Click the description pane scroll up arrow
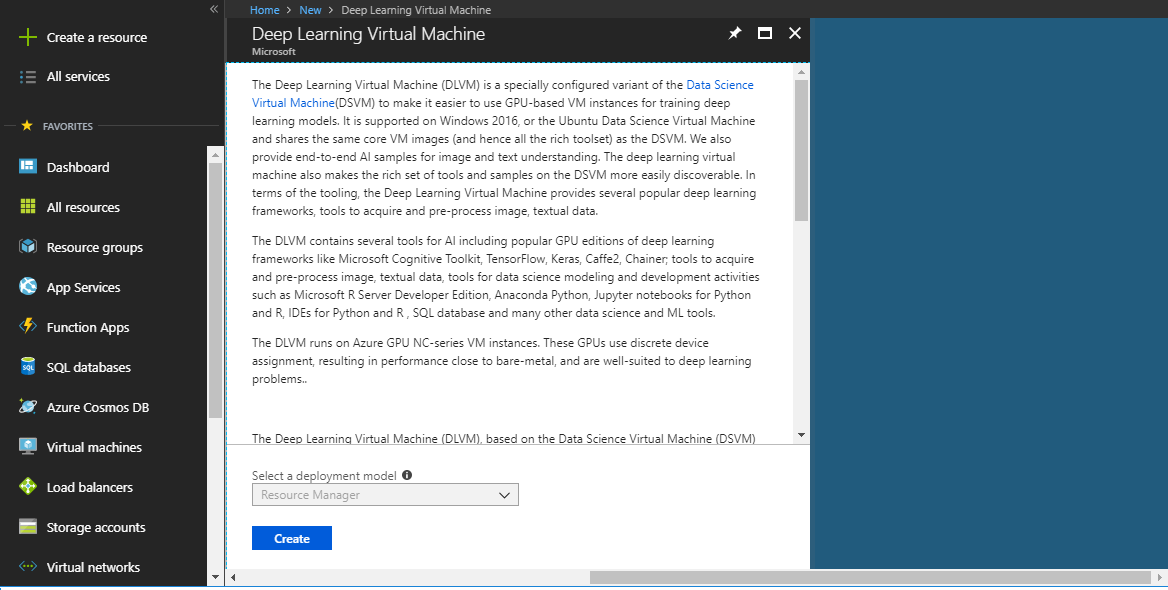Image resolution: width=1168 pixels, height=590 pixels. (802, 72)
